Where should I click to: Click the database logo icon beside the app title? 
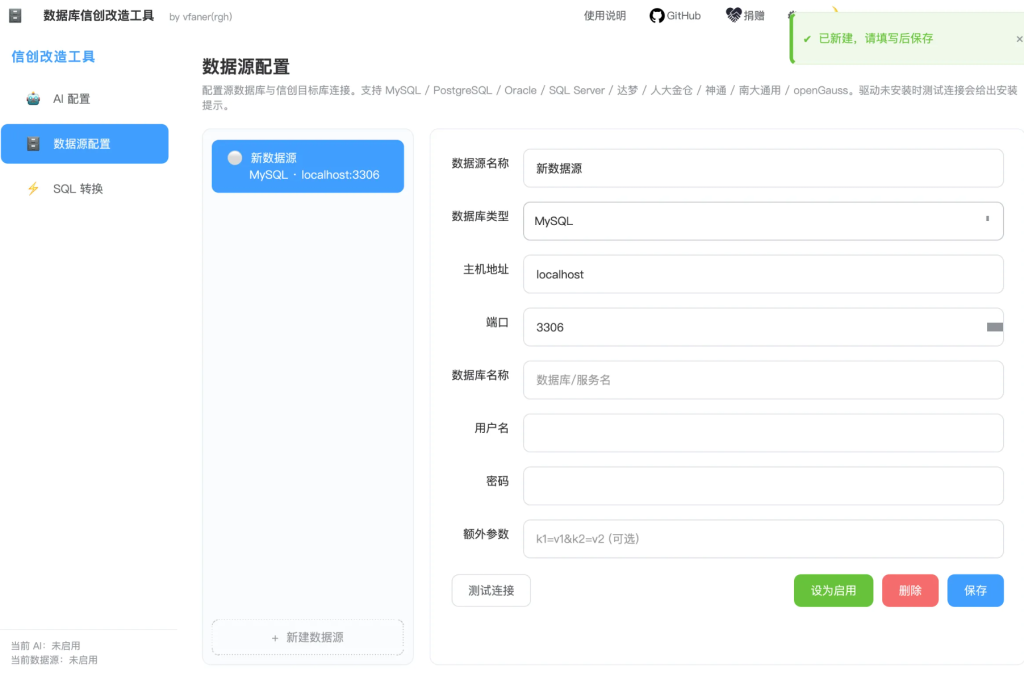pyautogui.click(x=15, y=16)
